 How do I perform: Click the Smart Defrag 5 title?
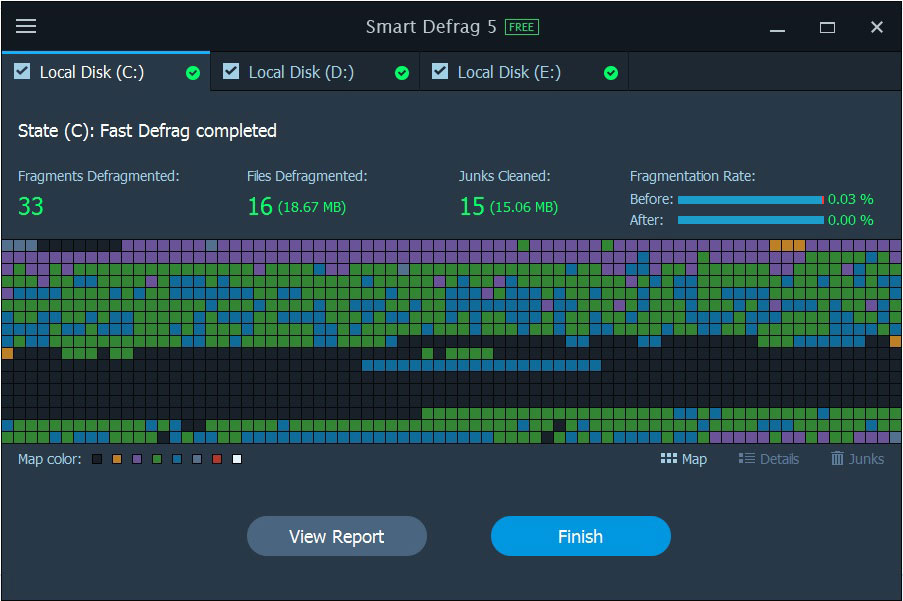[431, 26]
